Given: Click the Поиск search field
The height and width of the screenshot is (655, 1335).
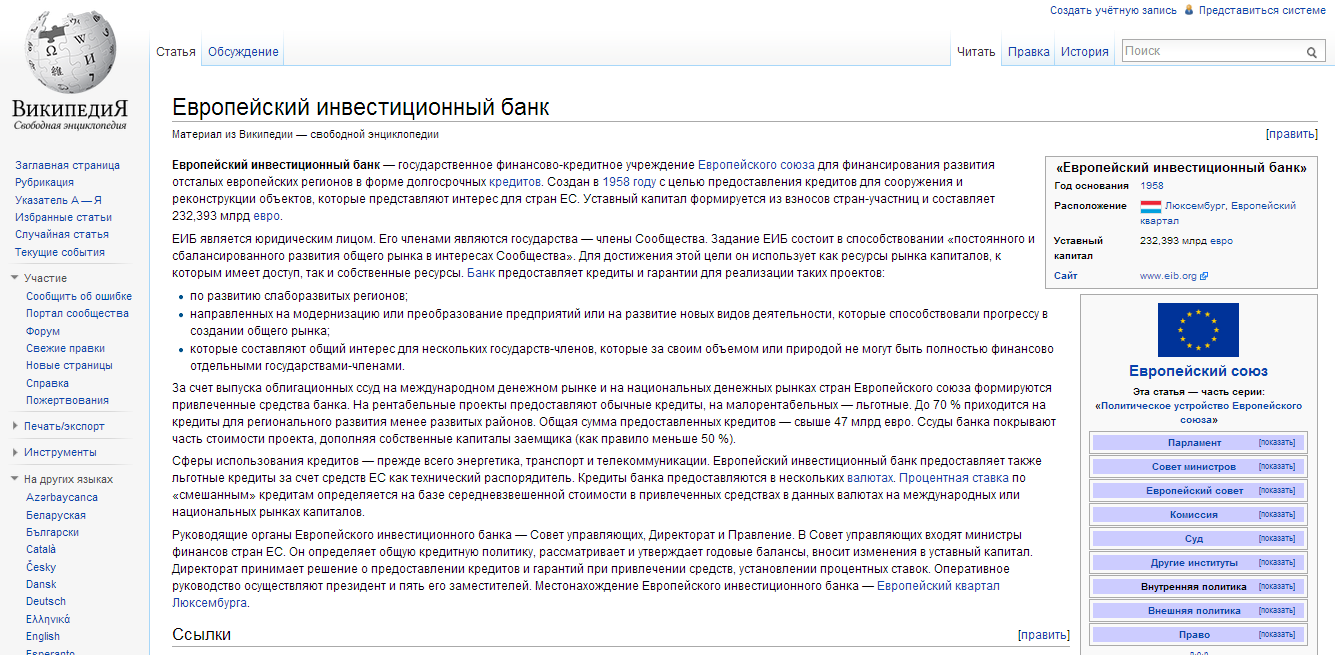Looking at the screenshot, I should coord(1212,51).
